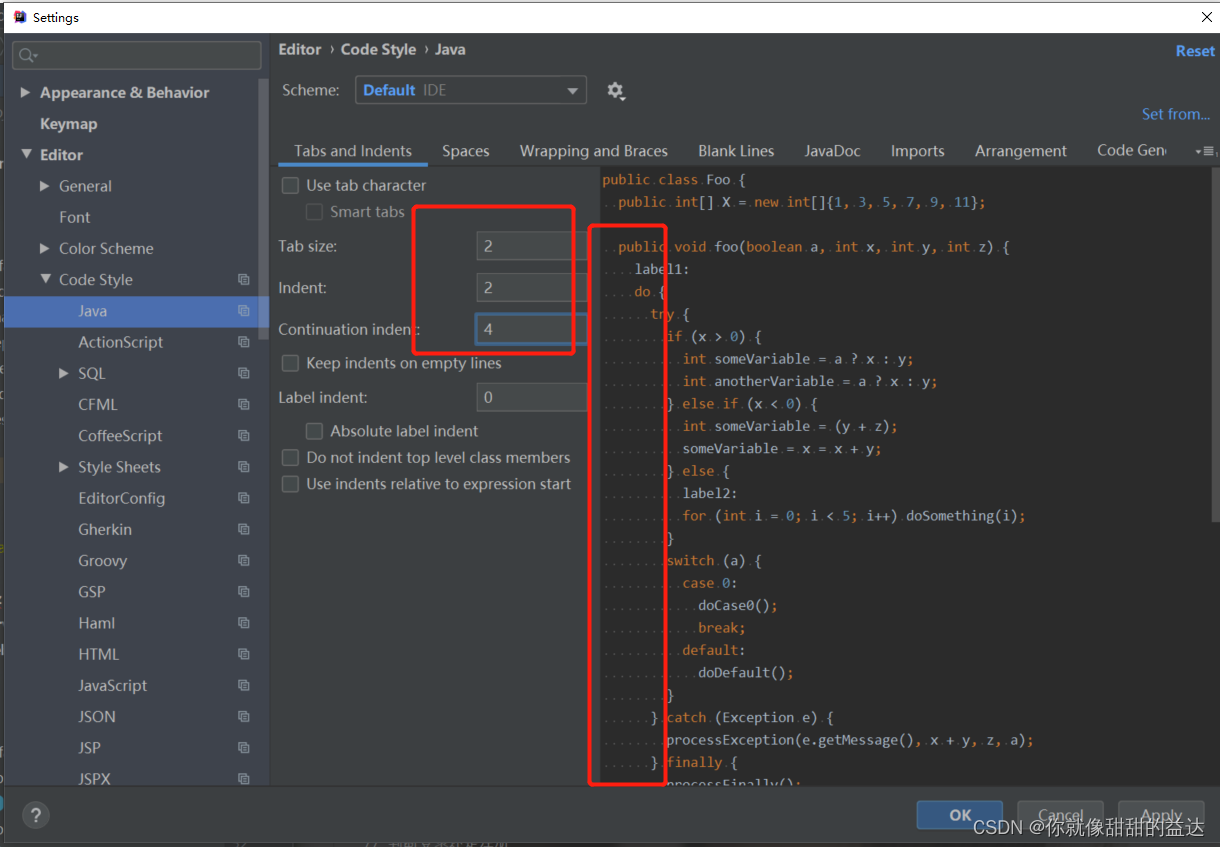Collapse the Editor section
The height and width of the screenshot is (847, 1220).
[x=26, y=155]
